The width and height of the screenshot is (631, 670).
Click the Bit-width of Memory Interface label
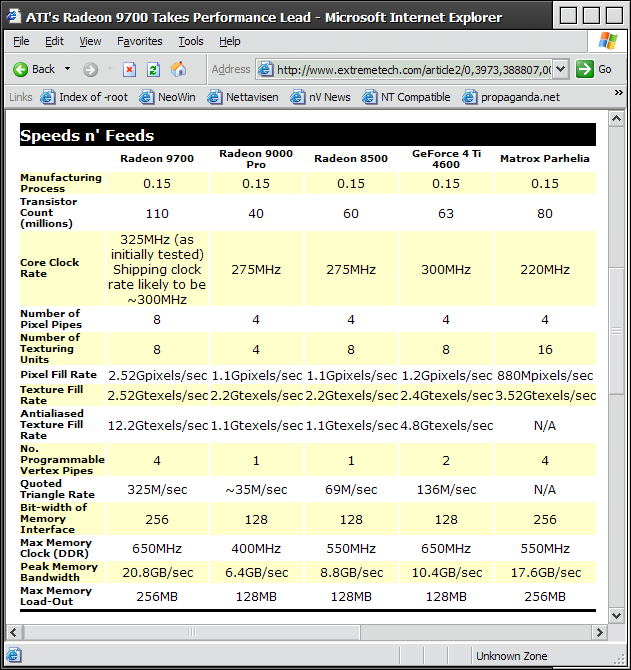point(53,518)
